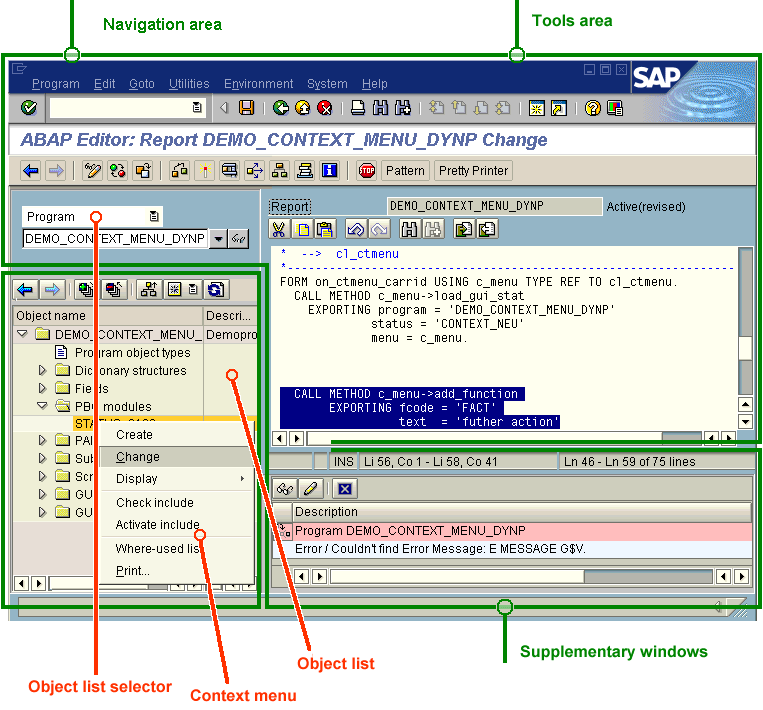This screenshot has height=710, width=763.
Task: Click the message window horizontal scrollbar
Action: pos(521,577)
